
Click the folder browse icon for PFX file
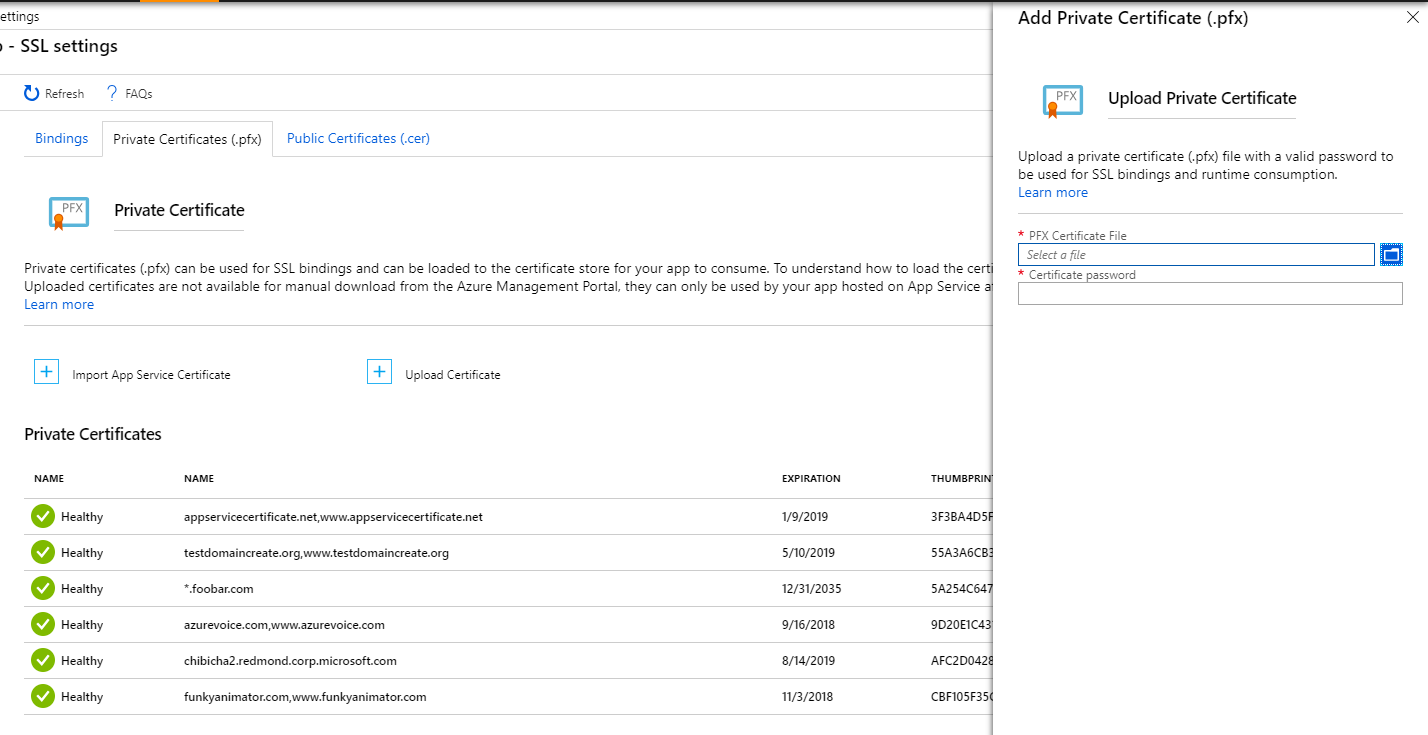(x=1391, y=255)
